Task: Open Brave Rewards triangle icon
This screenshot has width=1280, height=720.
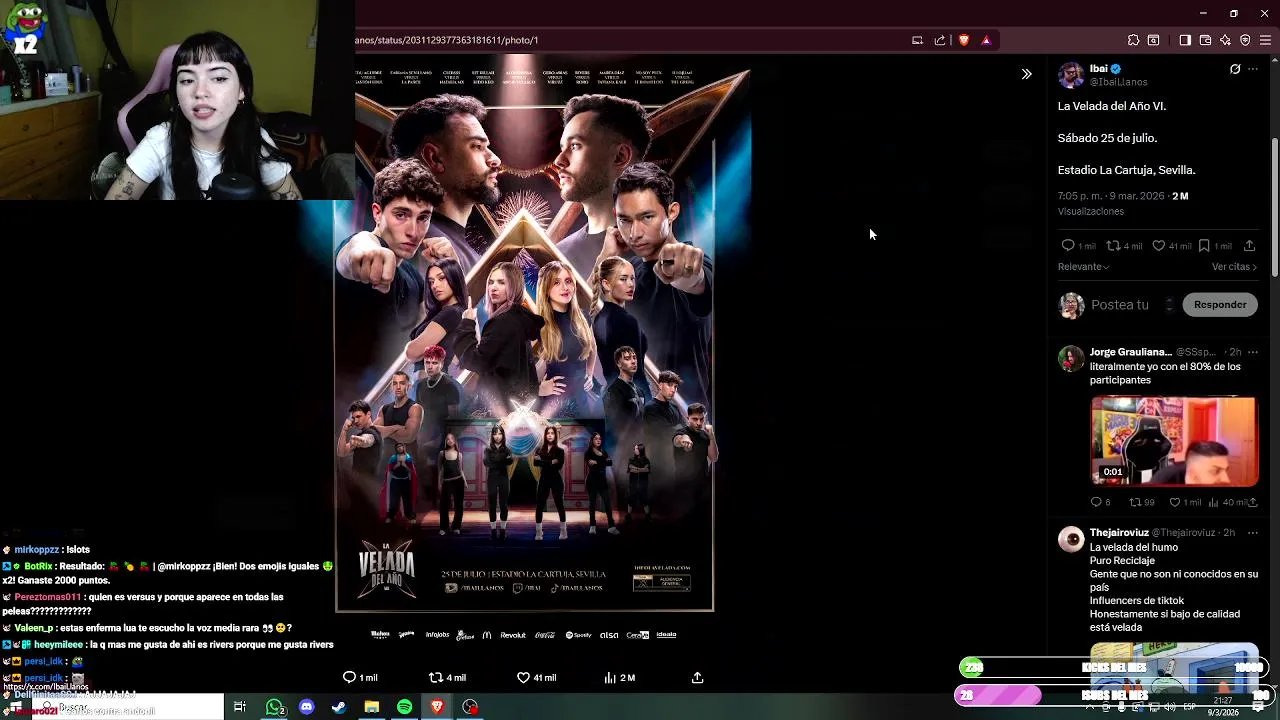Action: coord(986,40)
